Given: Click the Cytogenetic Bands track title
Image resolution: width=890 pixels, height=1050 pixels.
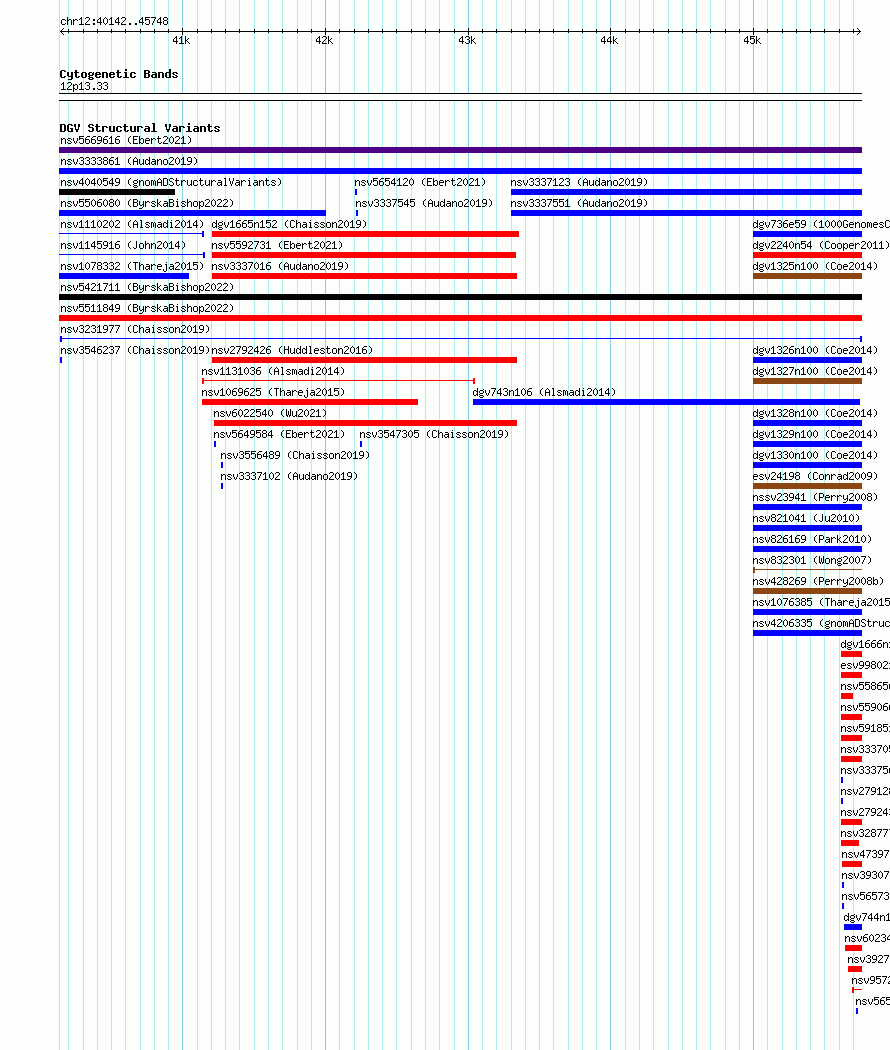Looking at the screenshot, I should click(119, 74).
